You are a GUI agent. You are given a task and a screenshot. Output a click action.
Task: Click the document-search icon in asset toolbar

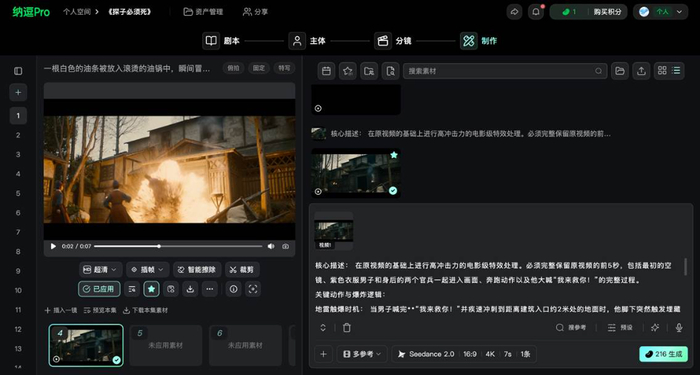tap(391, 71)
